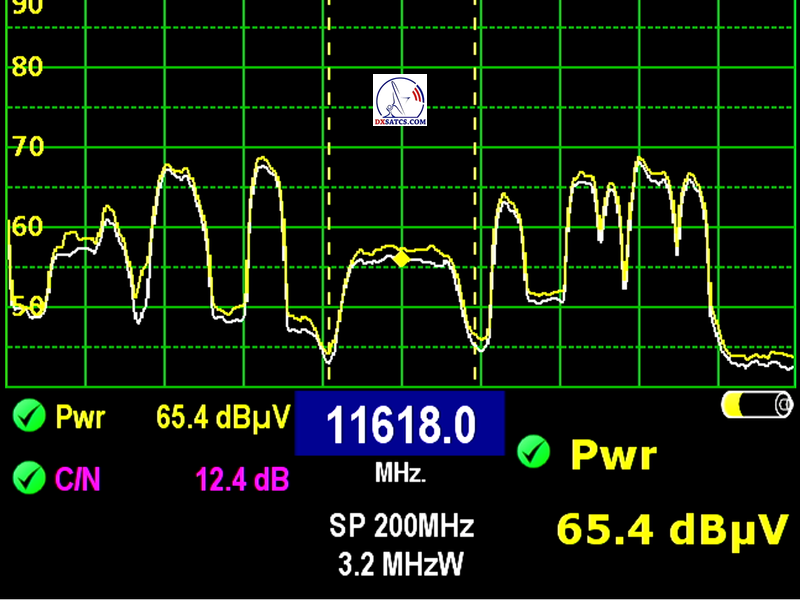Click the yellow battery level icon
The height and width of the screenshot is (600, 800).
[757, 405]
